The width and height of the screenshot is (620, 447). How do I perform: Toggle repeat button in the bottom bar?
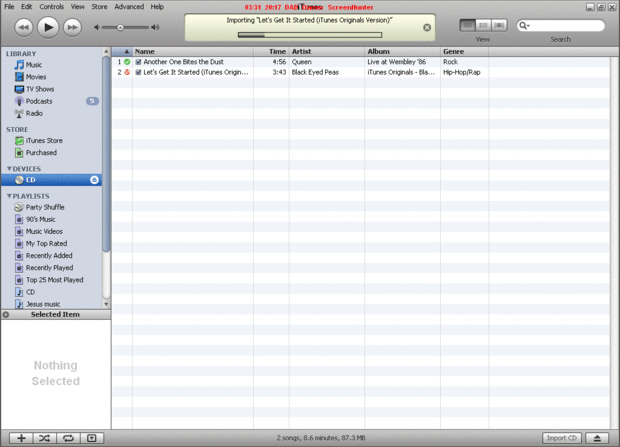68,438
